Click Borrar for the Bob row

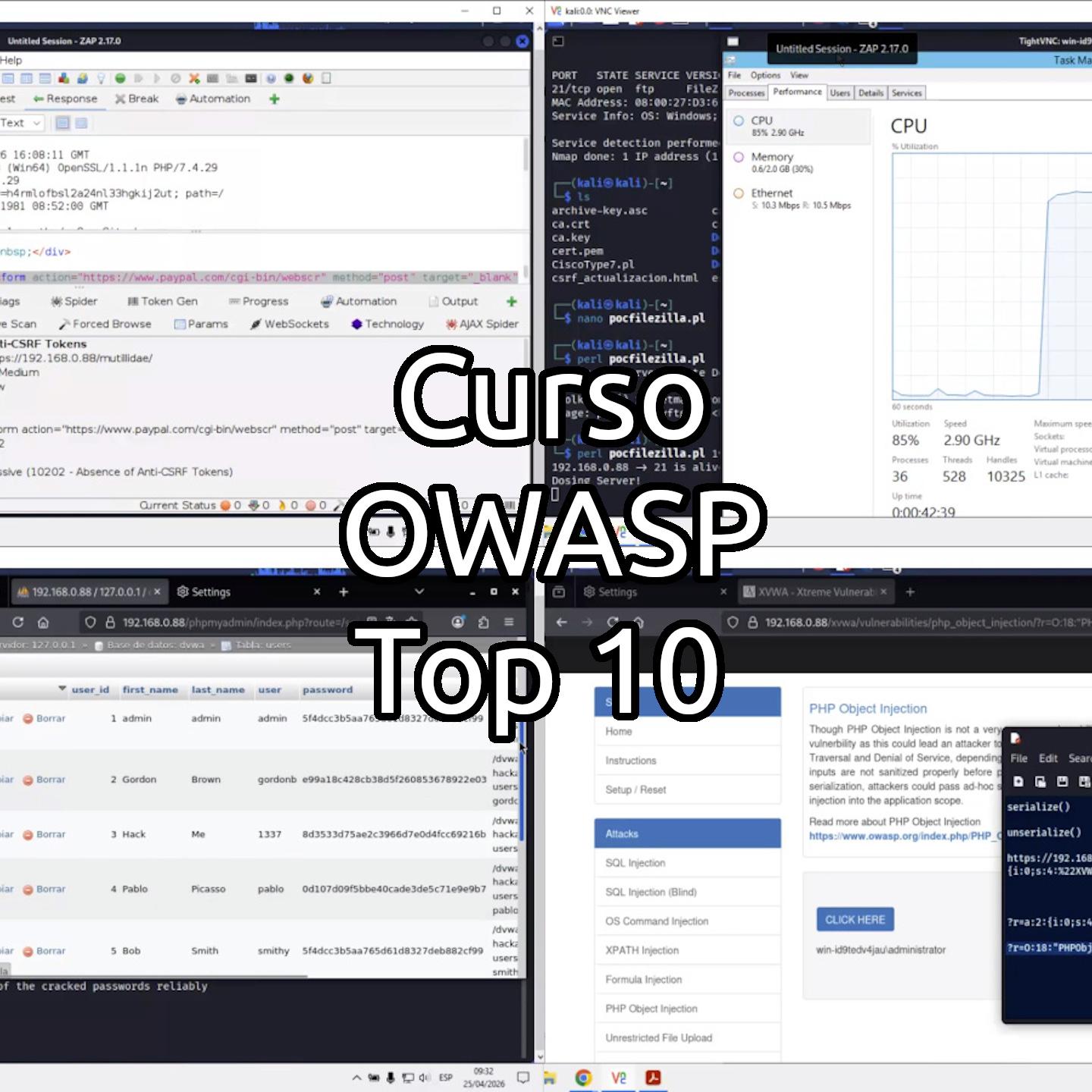(x=45, y=951)
